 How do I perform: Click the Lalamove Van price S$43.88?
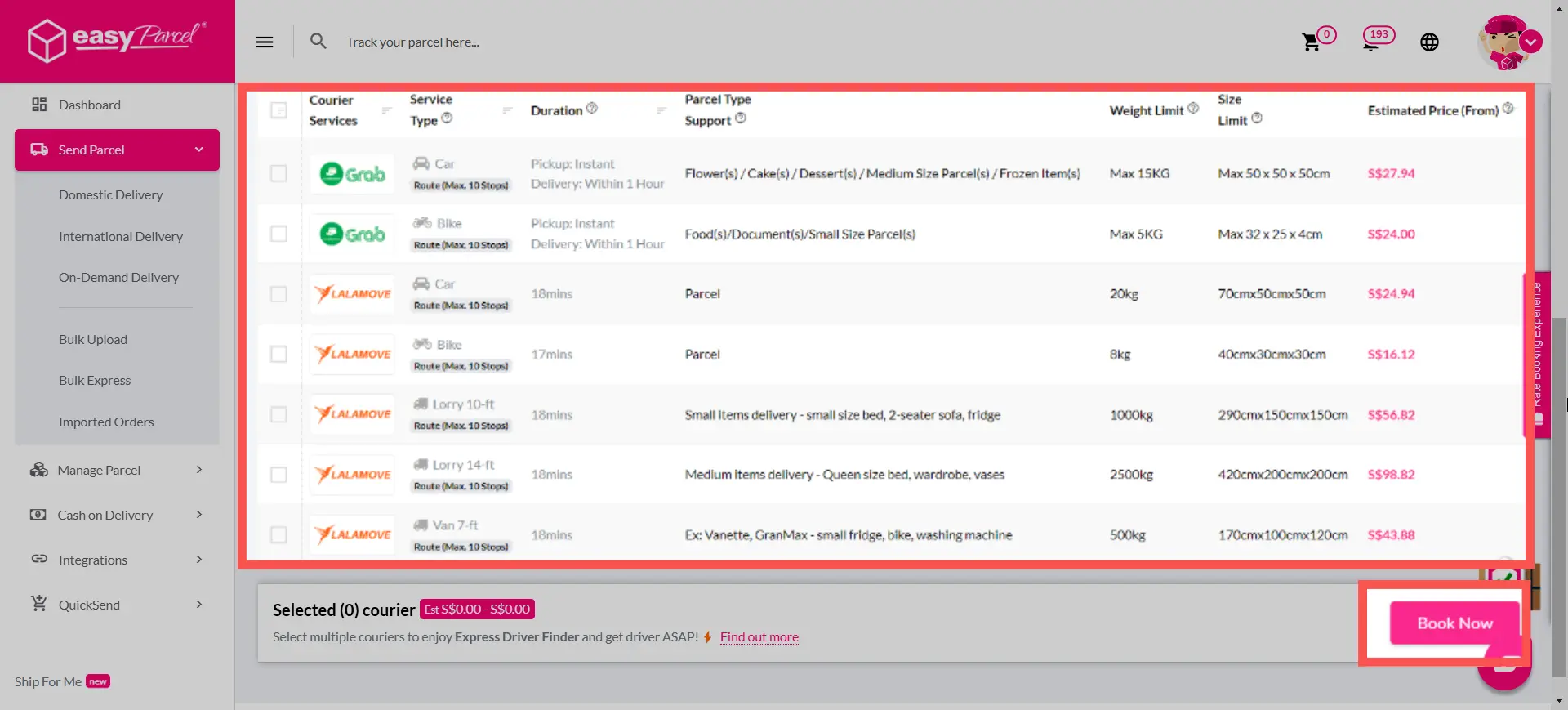coord(1391,535)
